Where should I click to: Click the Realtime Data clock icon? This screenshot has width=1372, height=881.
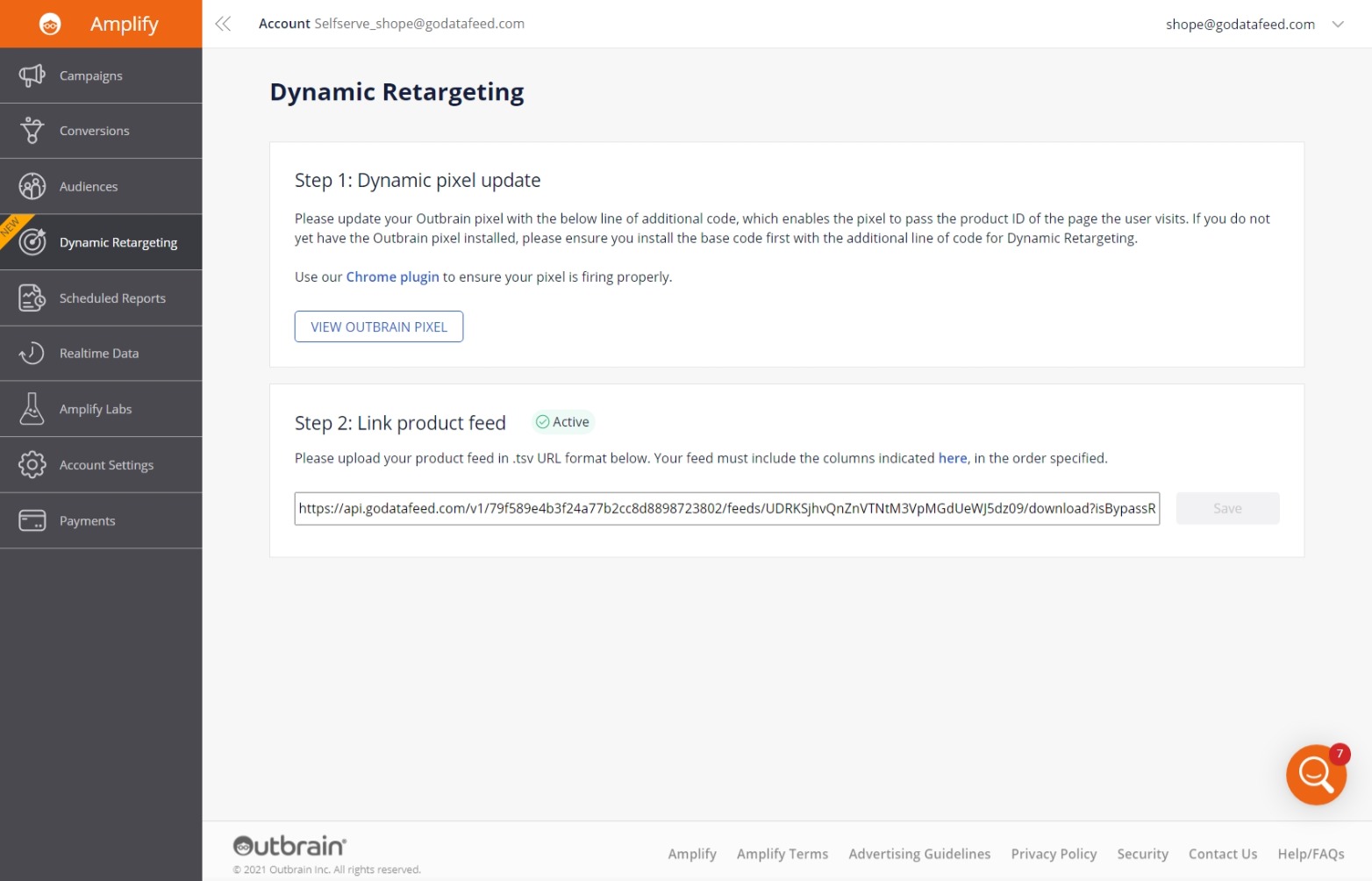(32, 353)
